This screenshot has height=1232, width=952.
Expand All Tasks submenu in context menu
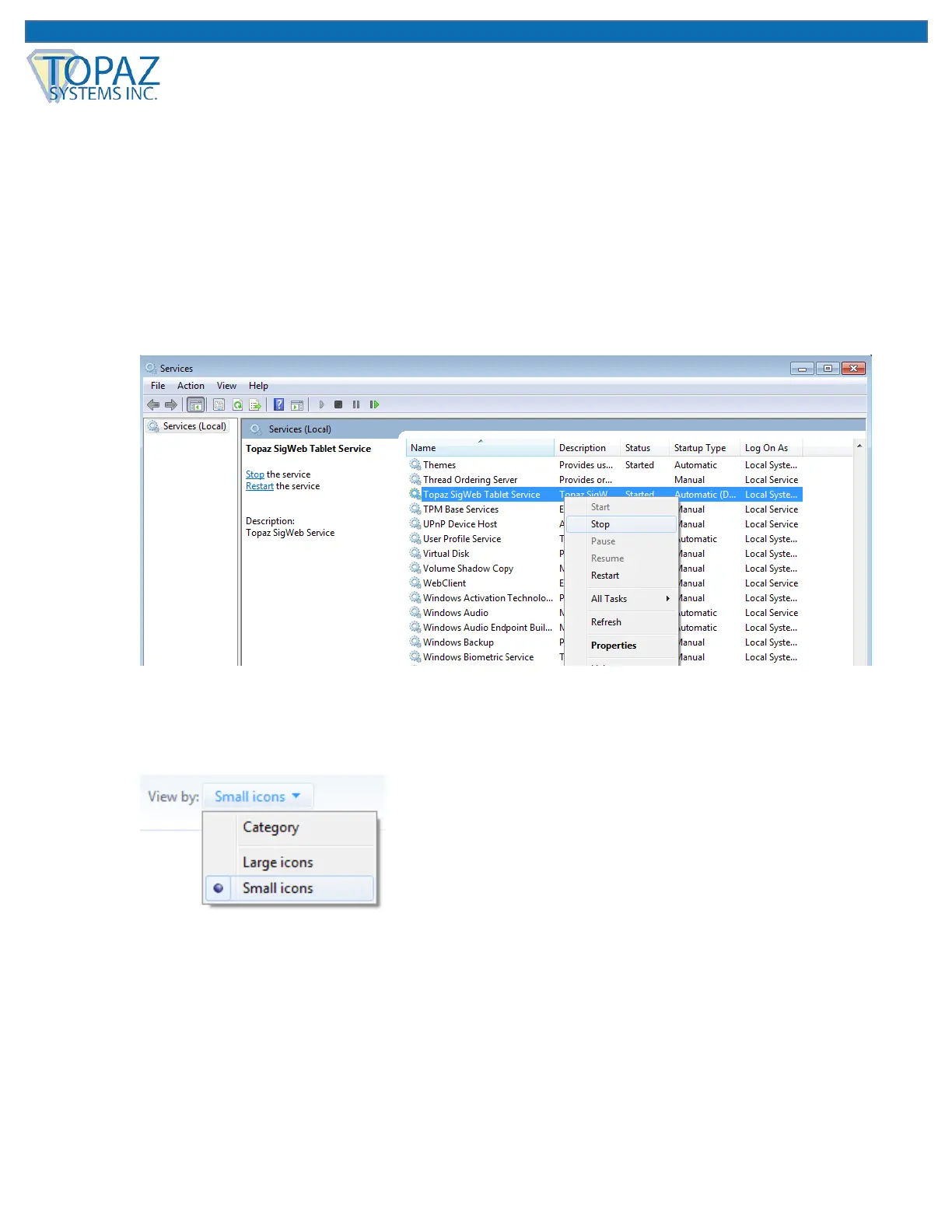(621, 599)
